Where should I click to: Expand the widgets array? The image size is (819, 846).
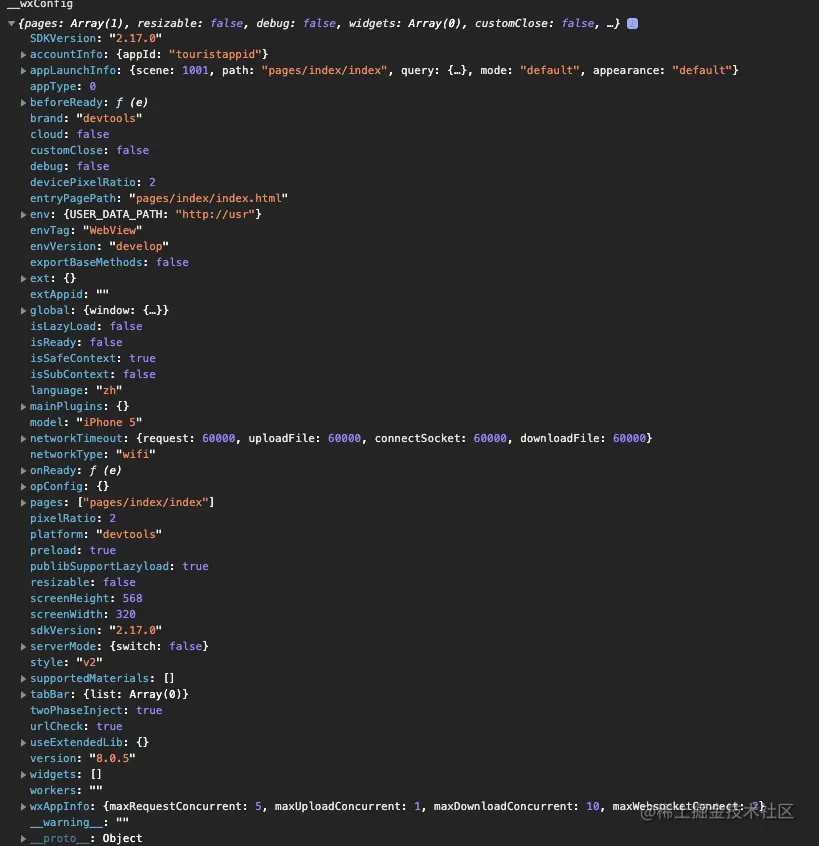coord(23,775)
